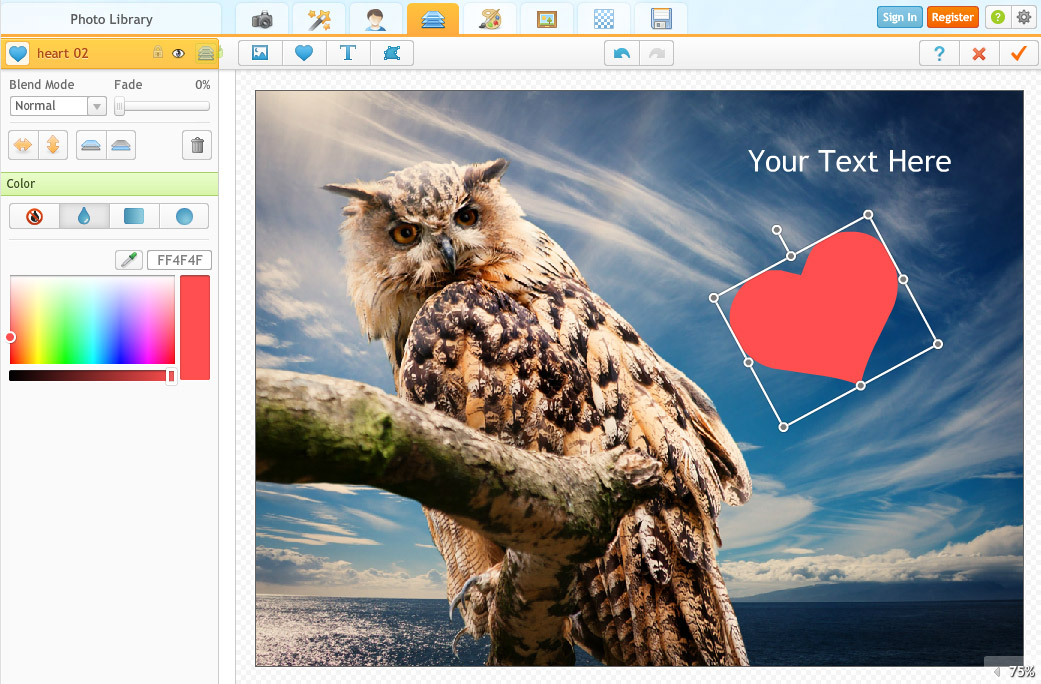This screenshot has height=684, width=1041.
Task: Pick a color with the eyedropper tool
Action: click(x=129, y=261)
